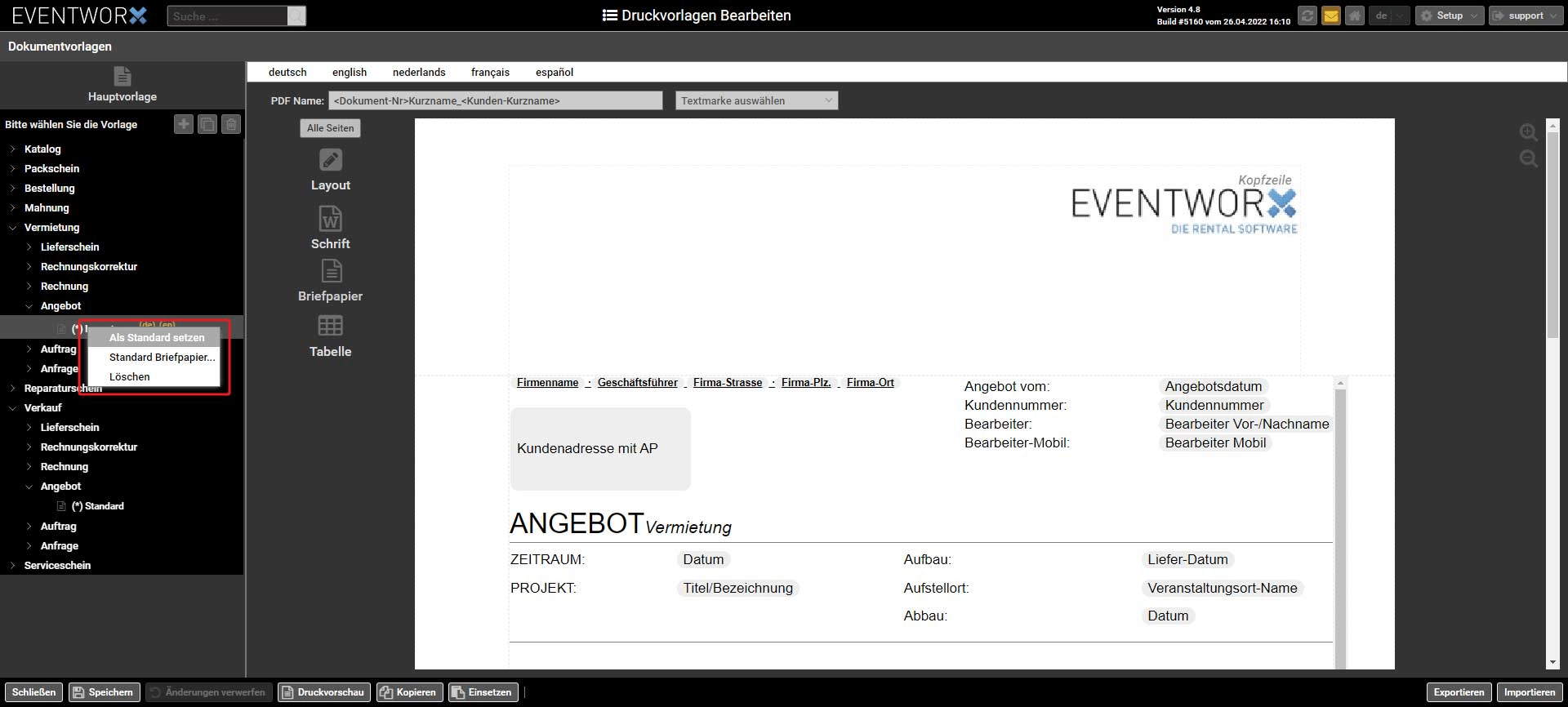Choose 'Als Standard setzen' from context menu

click(x=157, y=338)
